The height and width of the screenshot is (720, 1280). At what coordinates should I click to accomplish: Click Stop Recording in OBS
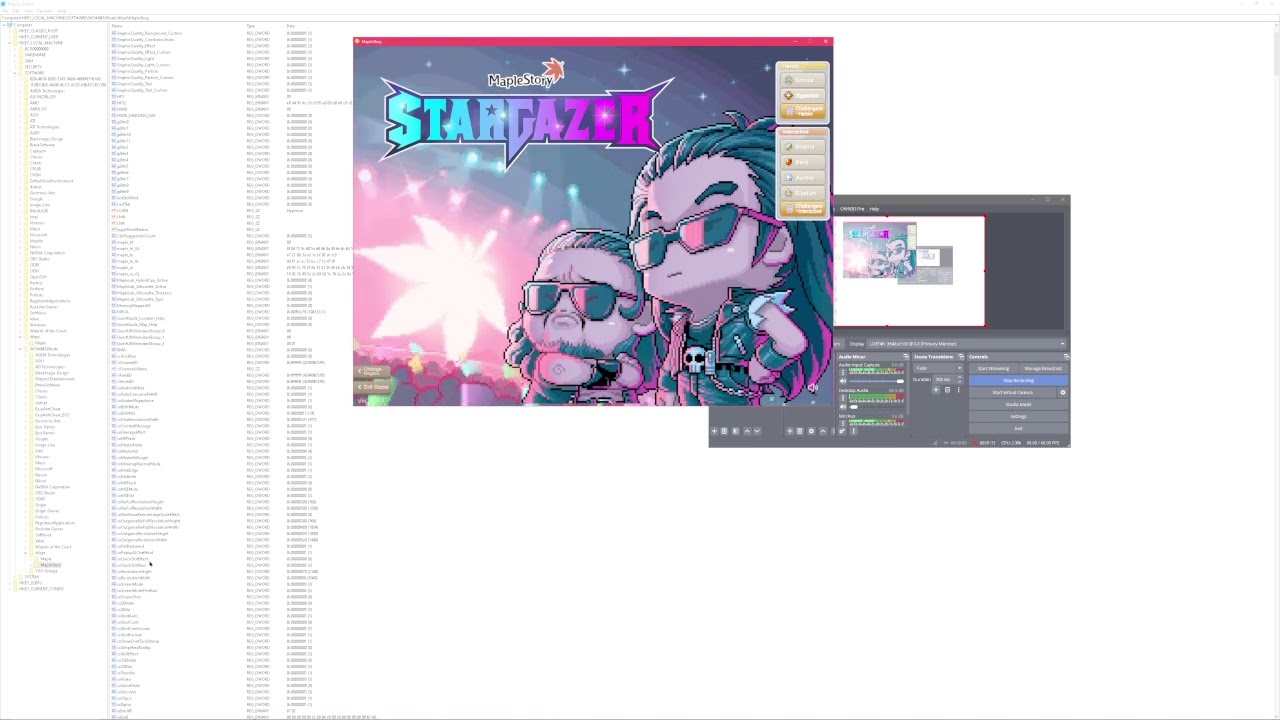click(1018, 380)
